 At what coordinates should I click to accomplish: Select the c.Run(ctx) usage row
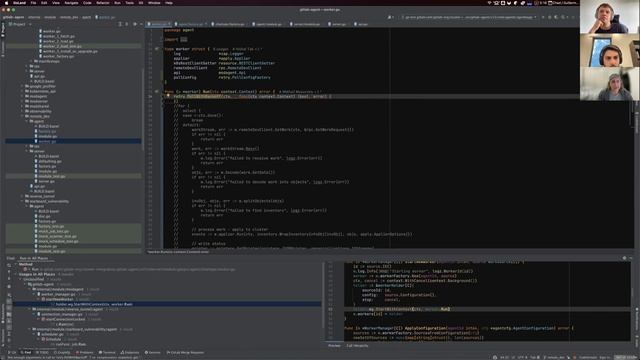click(65, 324)
